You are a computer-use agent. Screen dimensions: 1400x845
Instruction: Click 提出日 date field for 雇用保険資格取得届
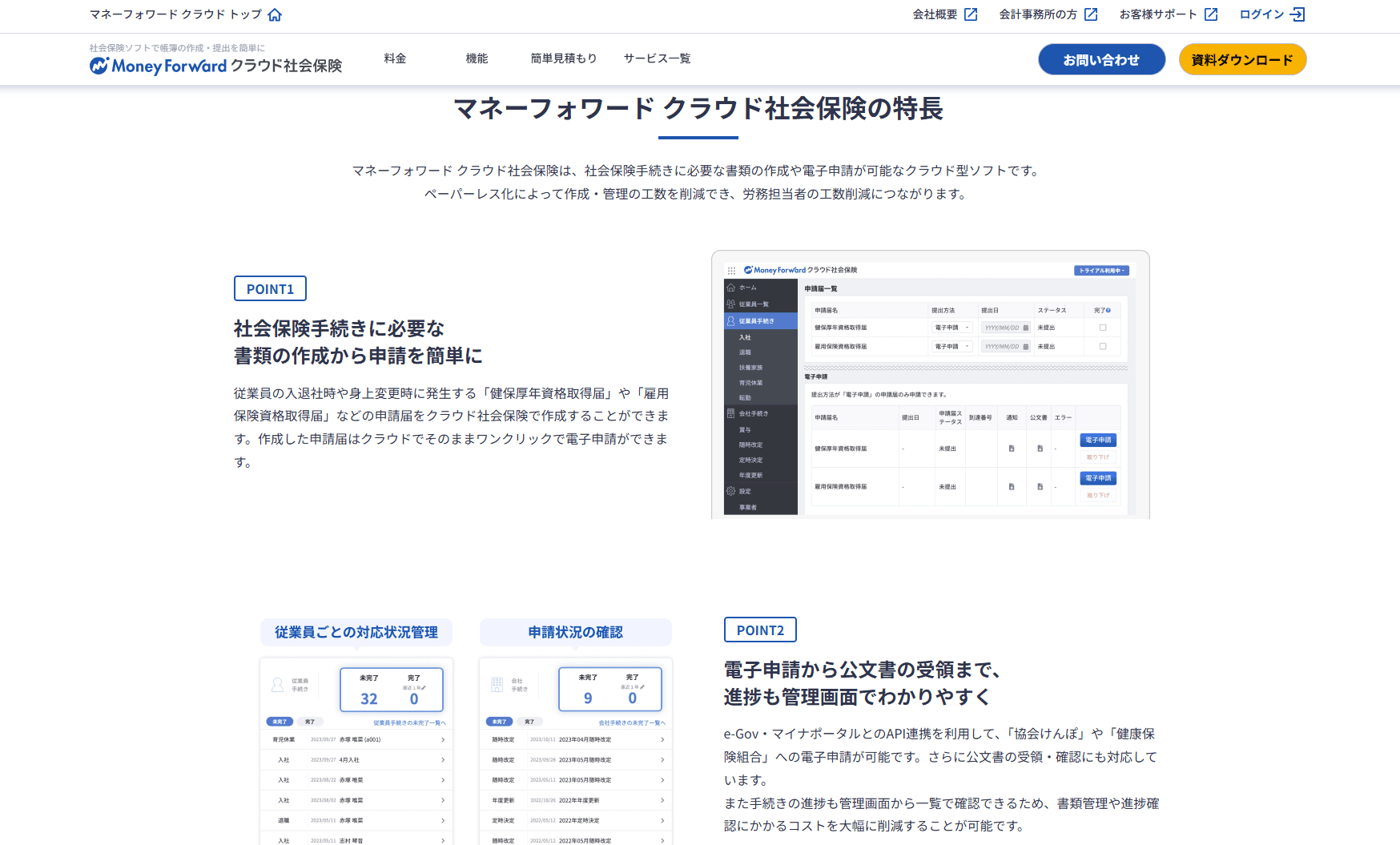tap(1006, 347)
